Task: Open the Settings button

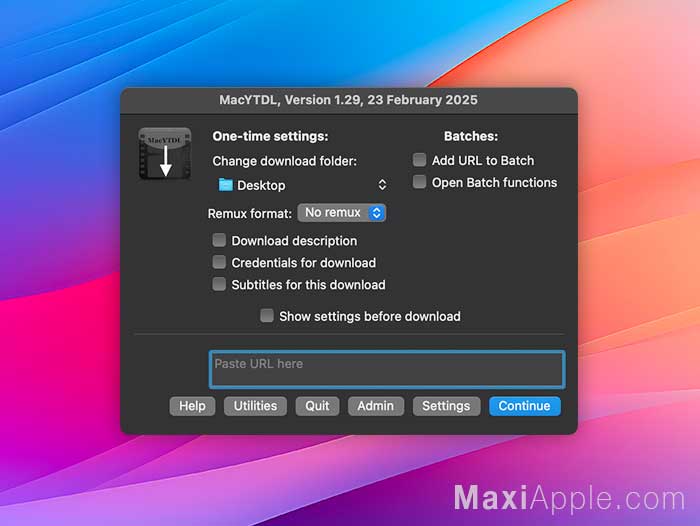Action: (446, 406)
